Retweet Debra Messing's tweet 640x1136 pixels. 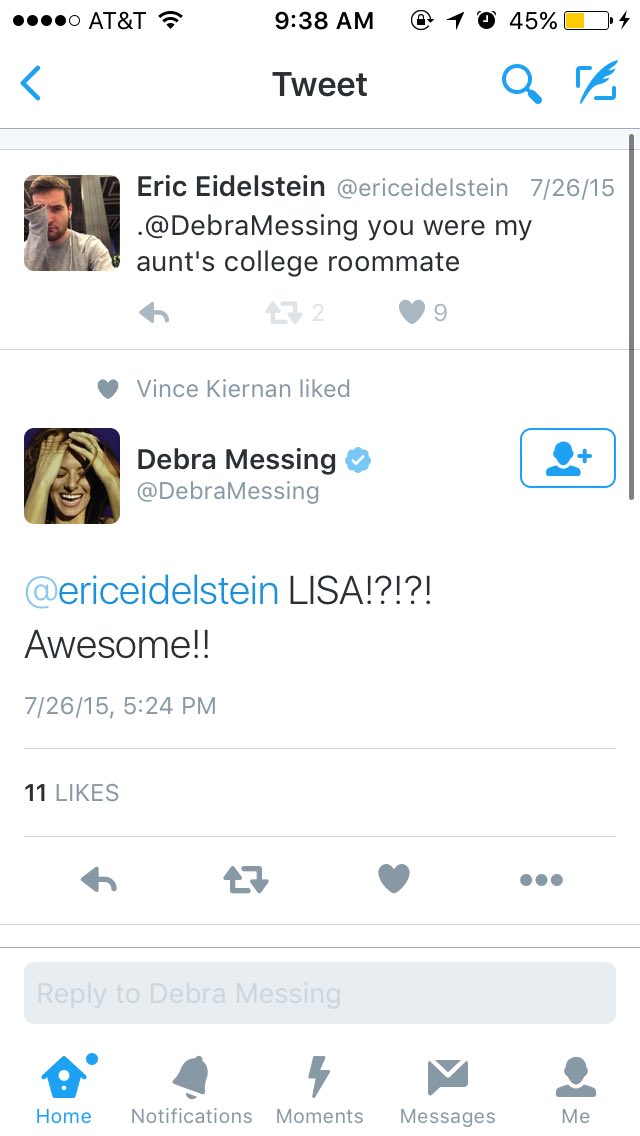pos(245,880)
